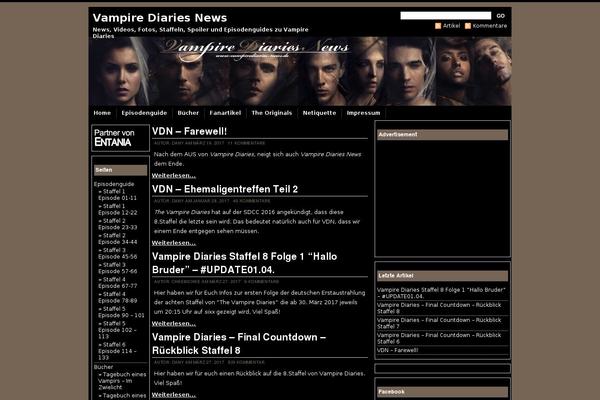Click the Vampire Diaries News banner image
The image size is (600, 400).
300,71
